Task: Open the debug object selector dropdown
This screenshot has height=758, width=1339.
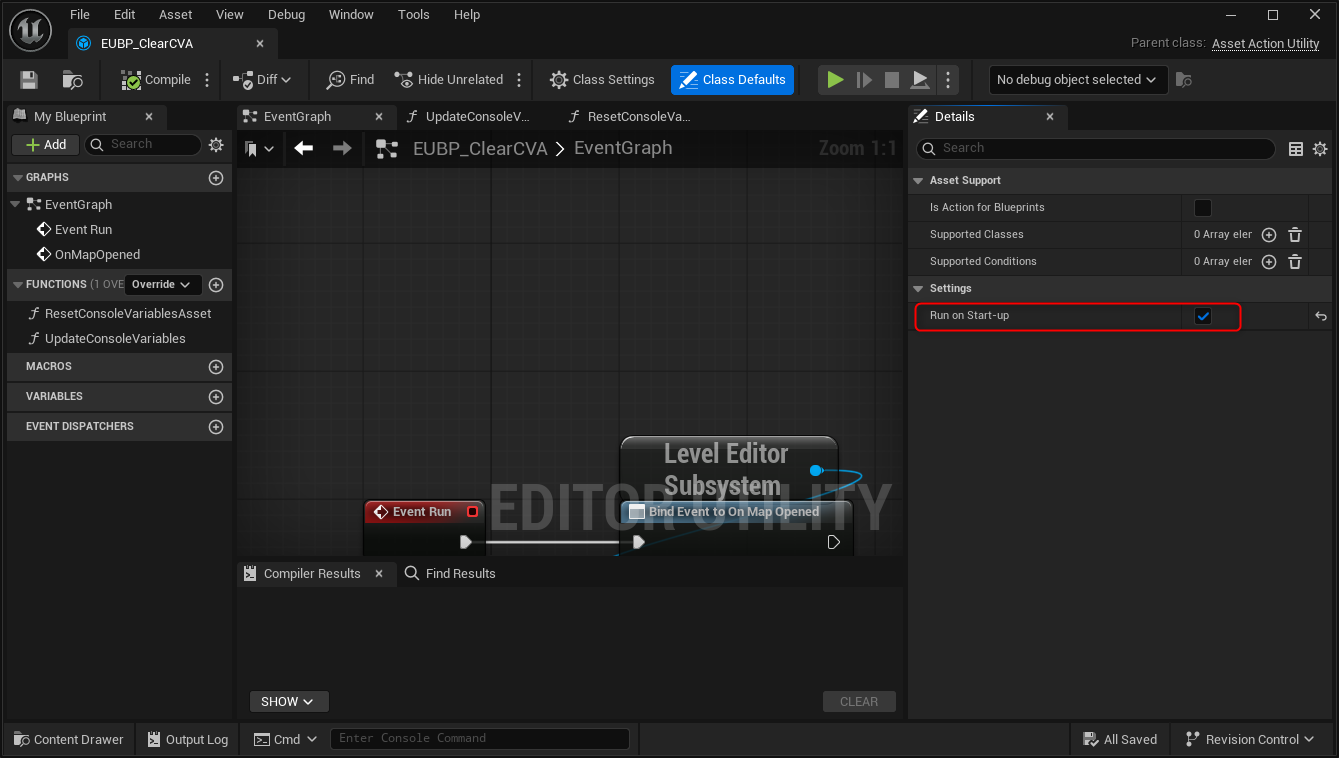Action: point(1077,80)
